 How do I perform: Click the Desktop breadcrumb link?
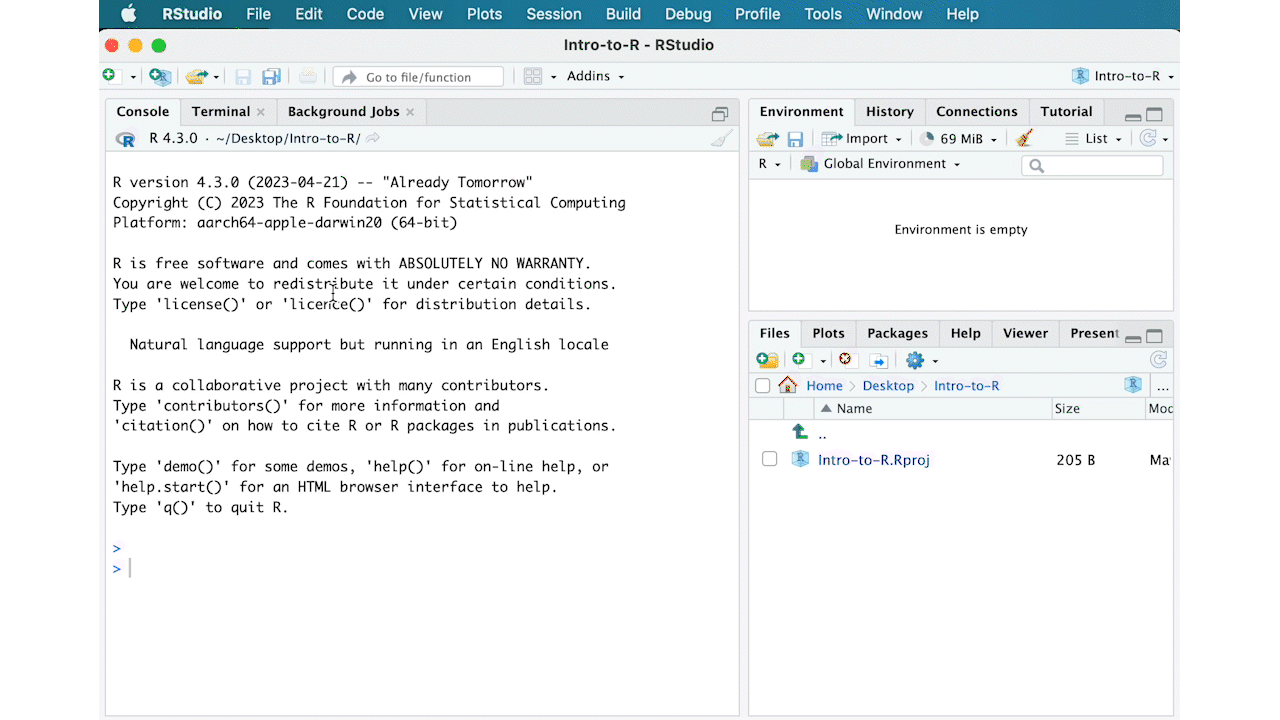pos(888,385)
